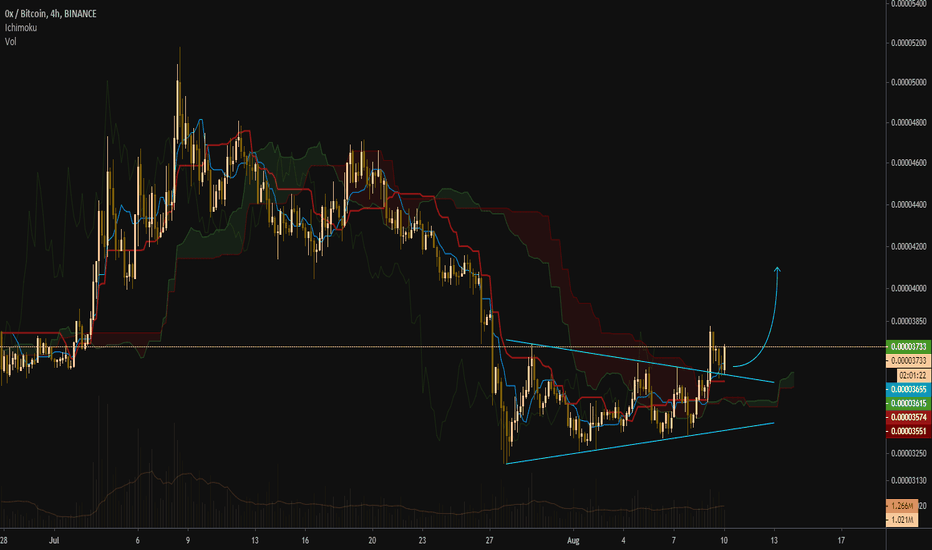The image size is (932, 550).
Task: Click the 17 date label on time axis
Action: click(841, 540)
